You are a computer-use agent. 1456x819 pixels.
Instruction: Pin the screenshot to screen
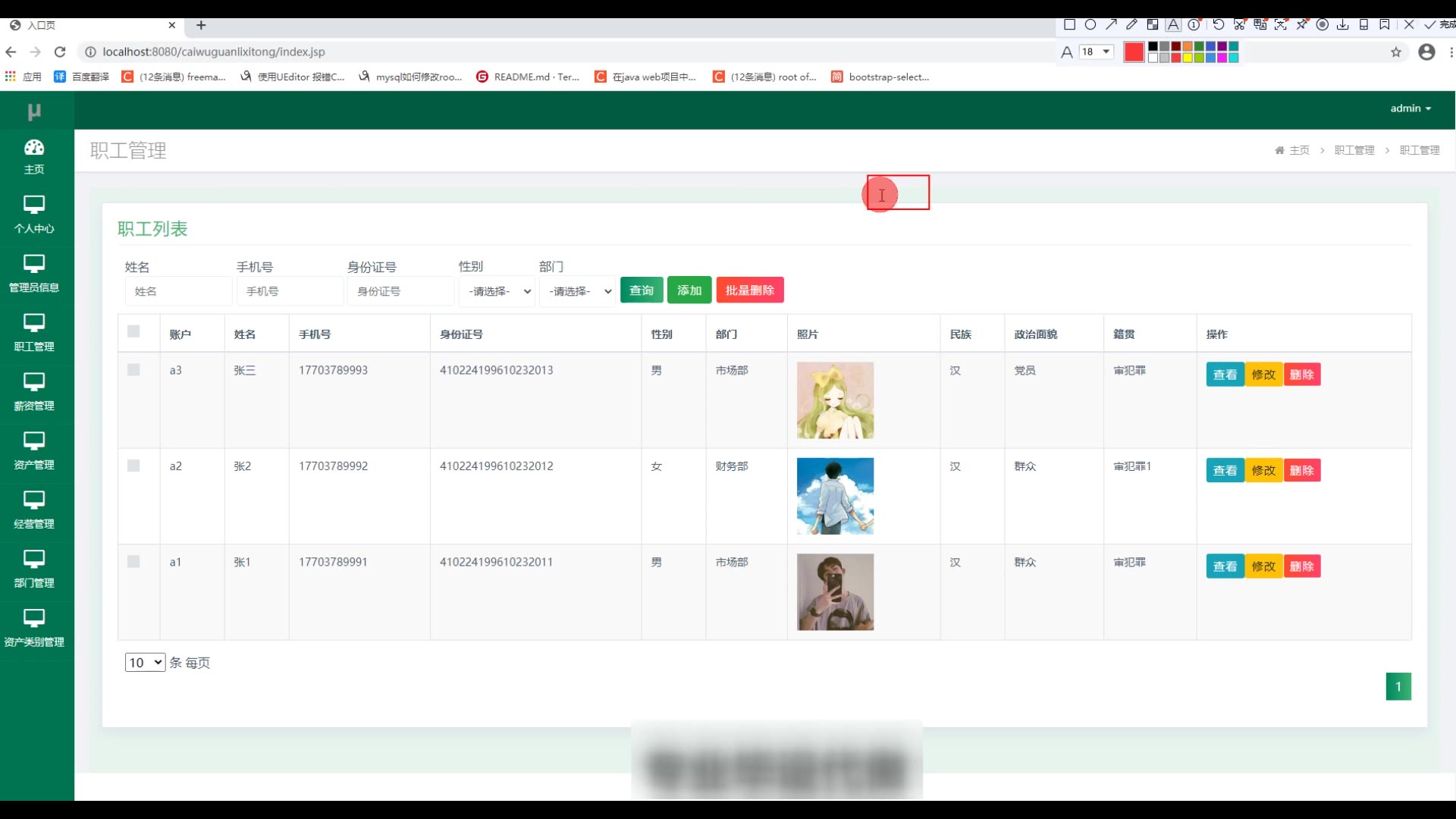pyautogui.click(x=1301, y=24)
